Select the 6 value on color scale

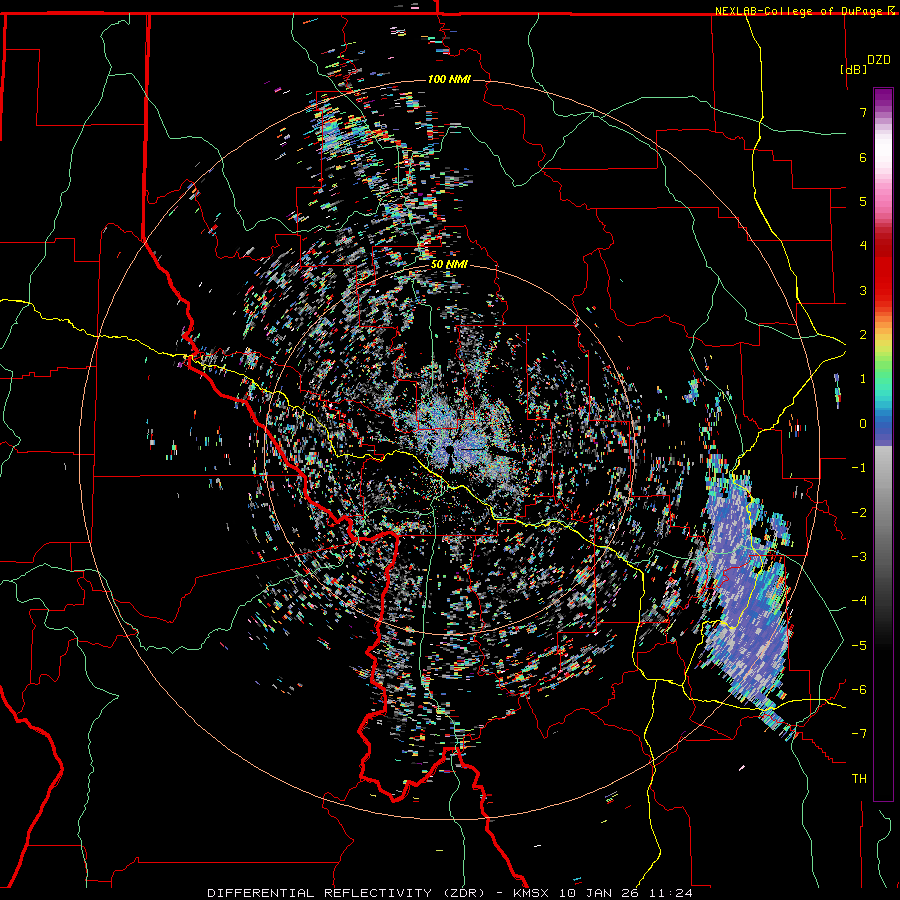[863, 157]
